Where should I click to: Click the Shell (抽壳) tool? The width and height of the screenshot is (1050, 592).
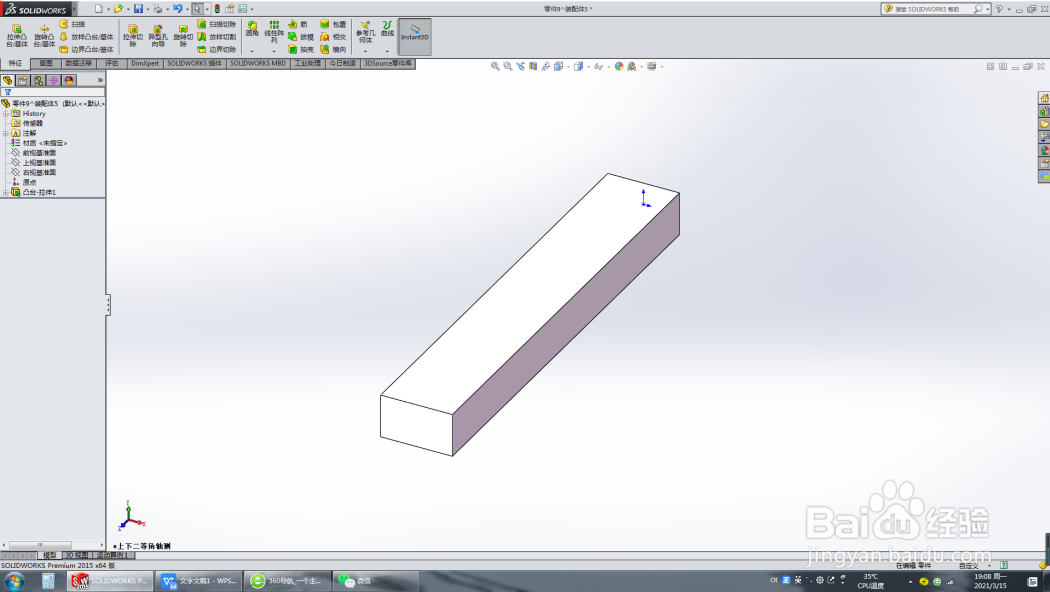tap(301, 50)
